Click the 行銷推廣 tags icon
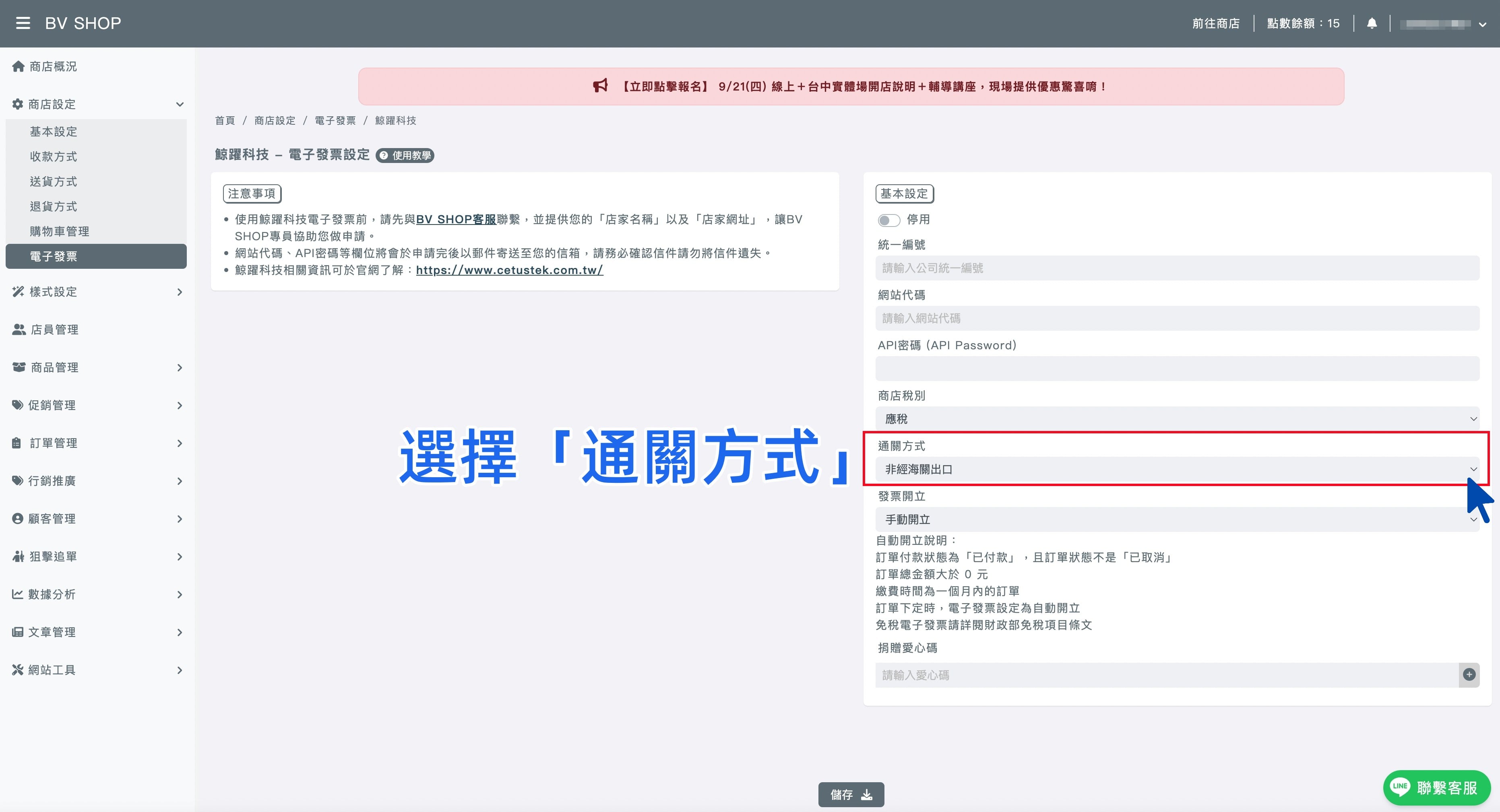 point(18,481)
